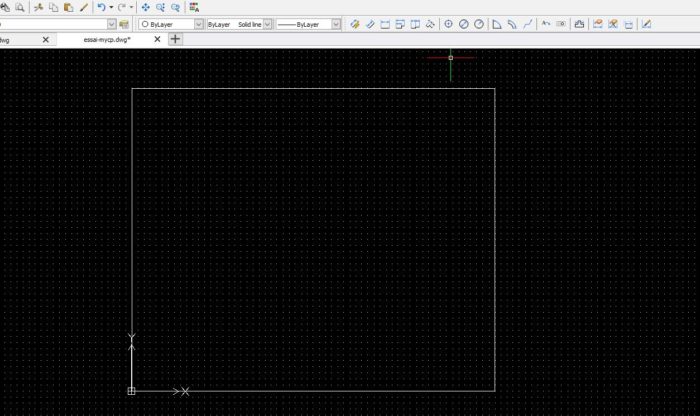Select the center mark circle icon

(x=449, y=24)
